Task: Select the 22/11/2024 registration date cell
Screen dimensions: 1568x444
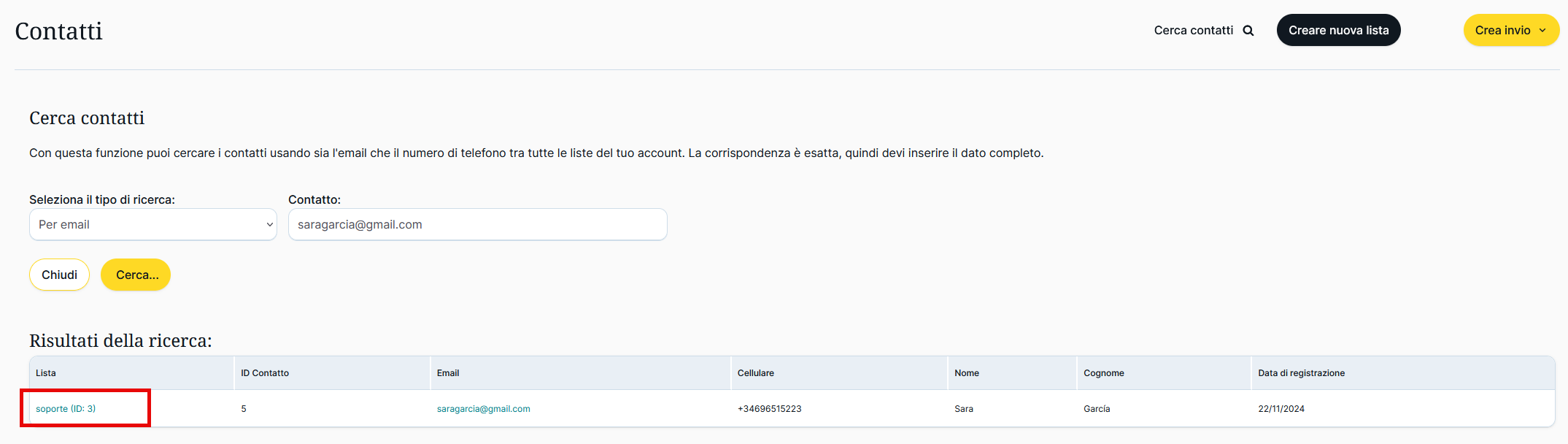Action: tap(1281, 409)
